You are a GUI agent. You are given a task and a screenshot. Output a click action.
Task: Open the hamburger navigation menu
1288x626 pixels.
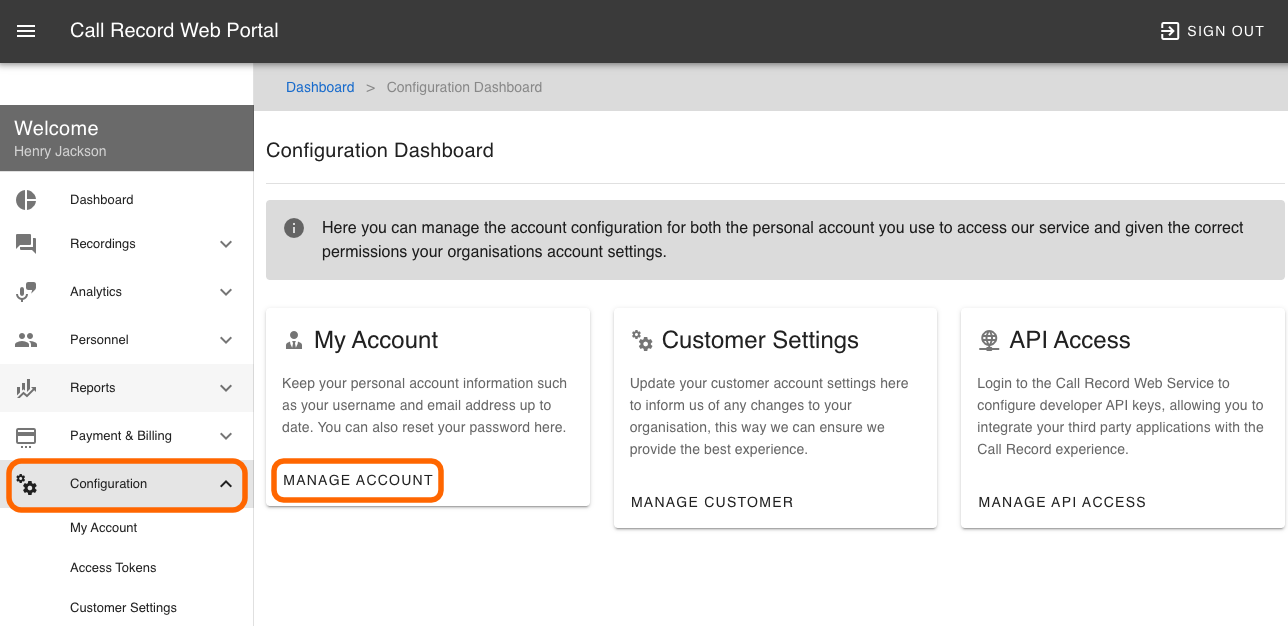(27, 31)
